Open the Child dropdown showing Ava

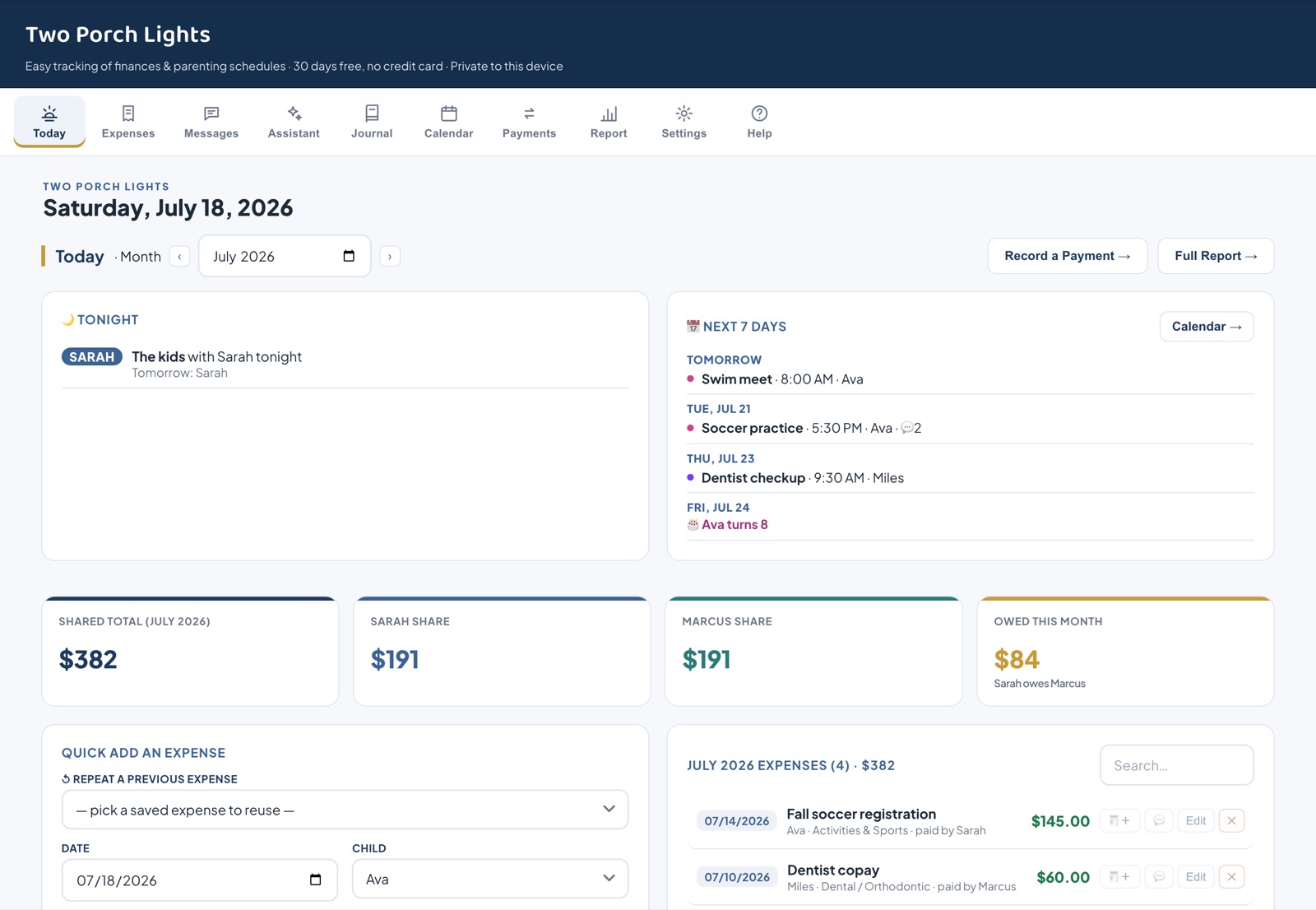coord(490,879)
